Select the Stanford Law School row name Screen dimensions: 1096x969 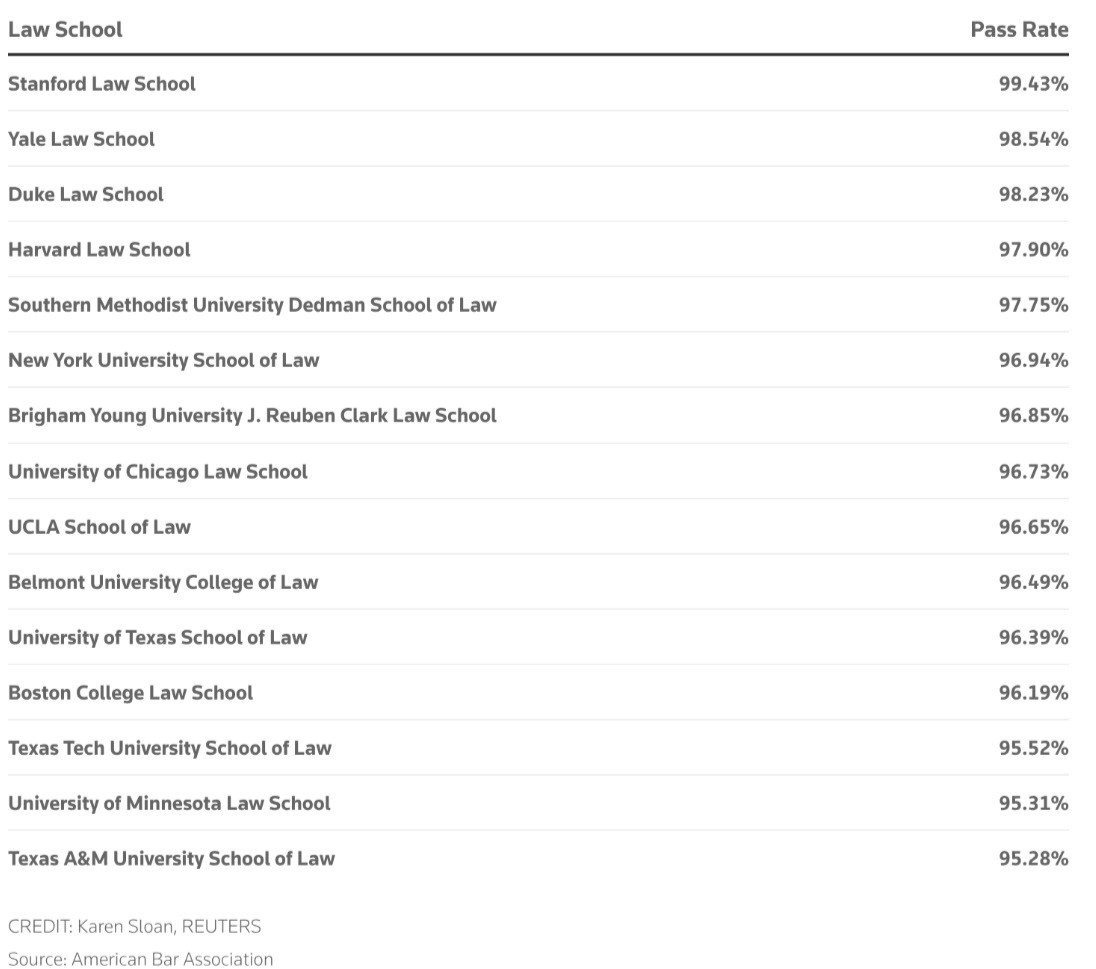pos(102,84)
